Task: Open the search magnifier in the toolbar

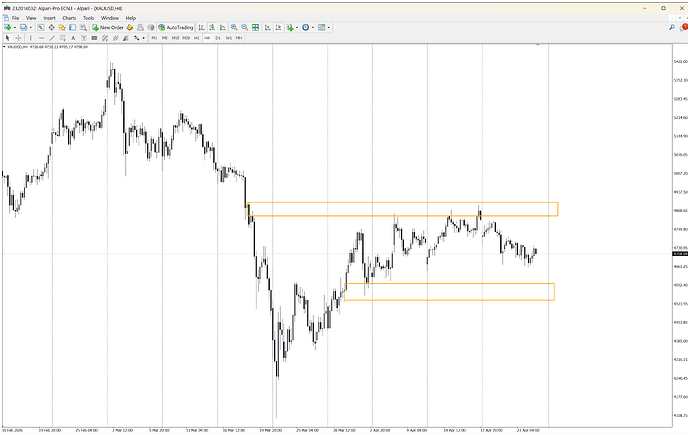Action: tap(672, 27)
